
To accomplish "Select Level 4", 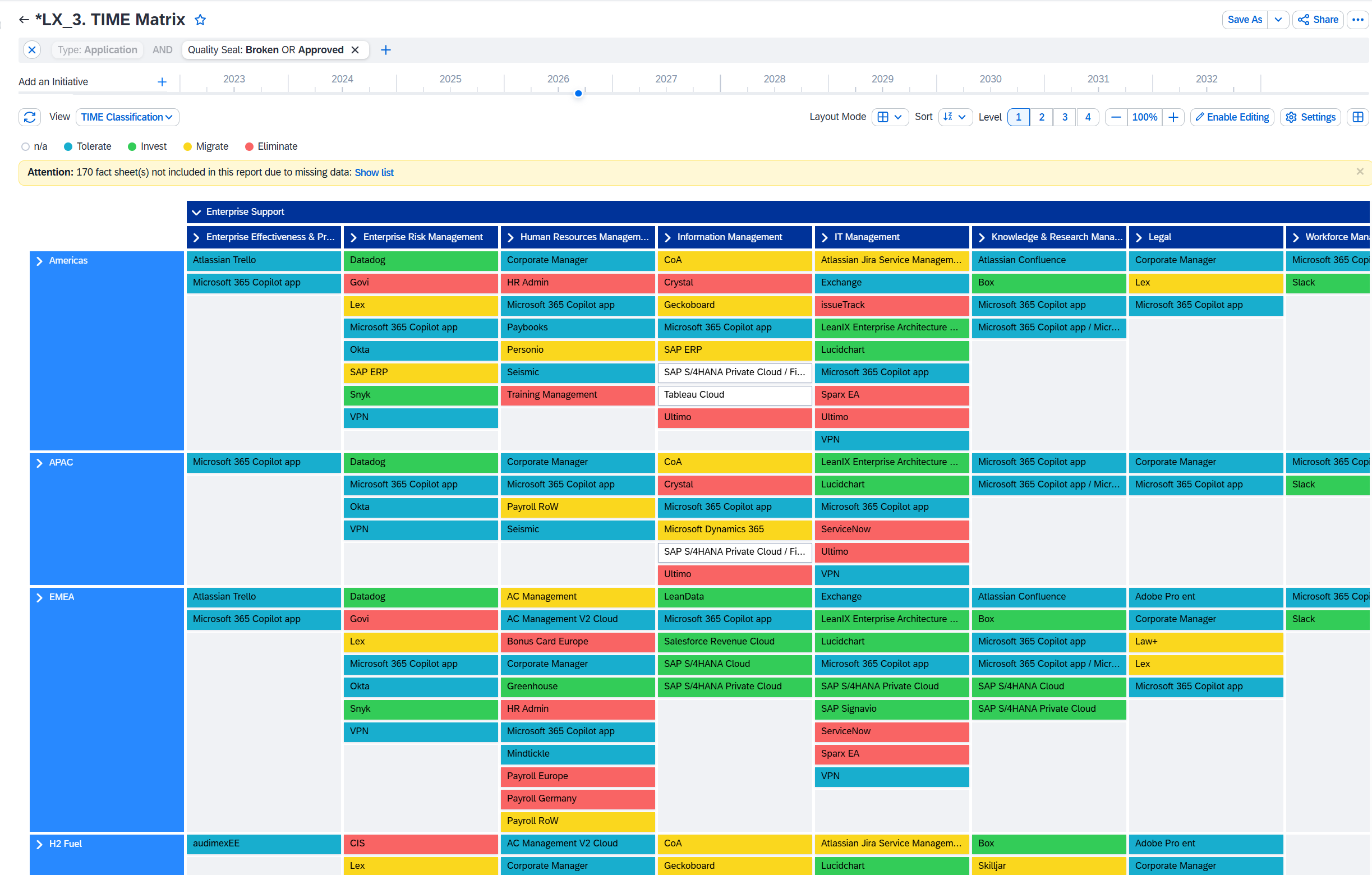I will click(x=1088, y=117).
